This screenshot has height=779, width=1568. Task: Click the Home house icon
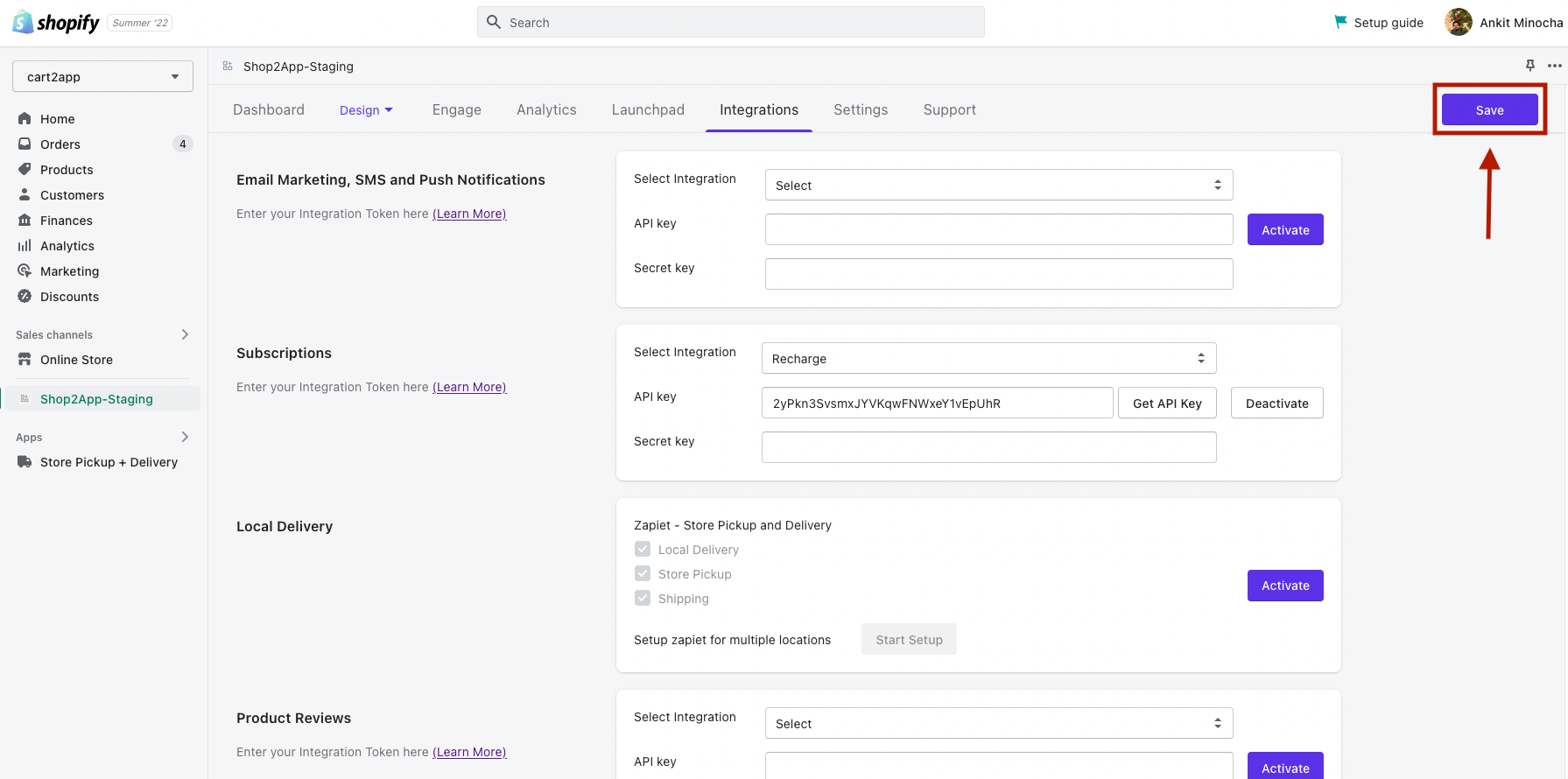[25, 118]
